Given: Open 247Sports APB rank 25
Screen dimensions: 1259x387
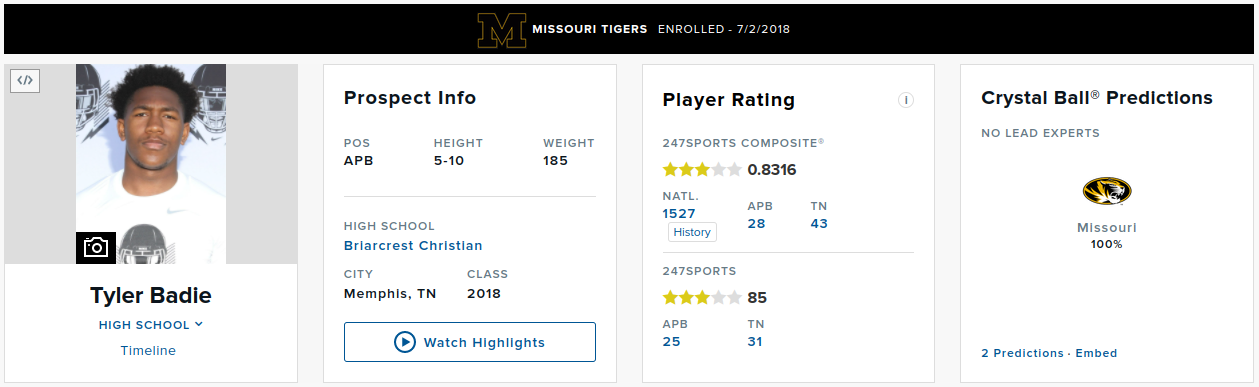Looking at the screenshot, I should pos(672,342).
